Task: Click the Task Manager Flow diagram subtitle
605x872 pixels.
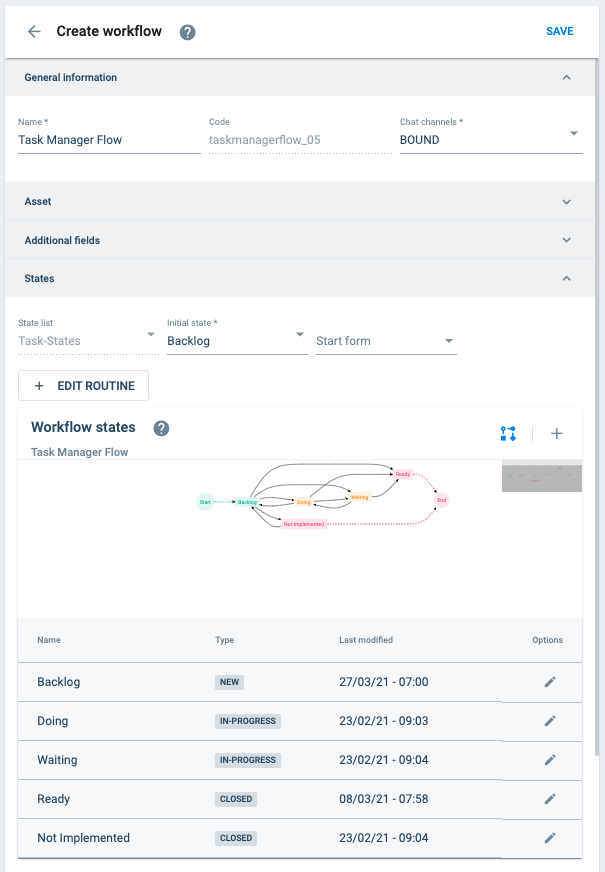Action: [80, 452]
